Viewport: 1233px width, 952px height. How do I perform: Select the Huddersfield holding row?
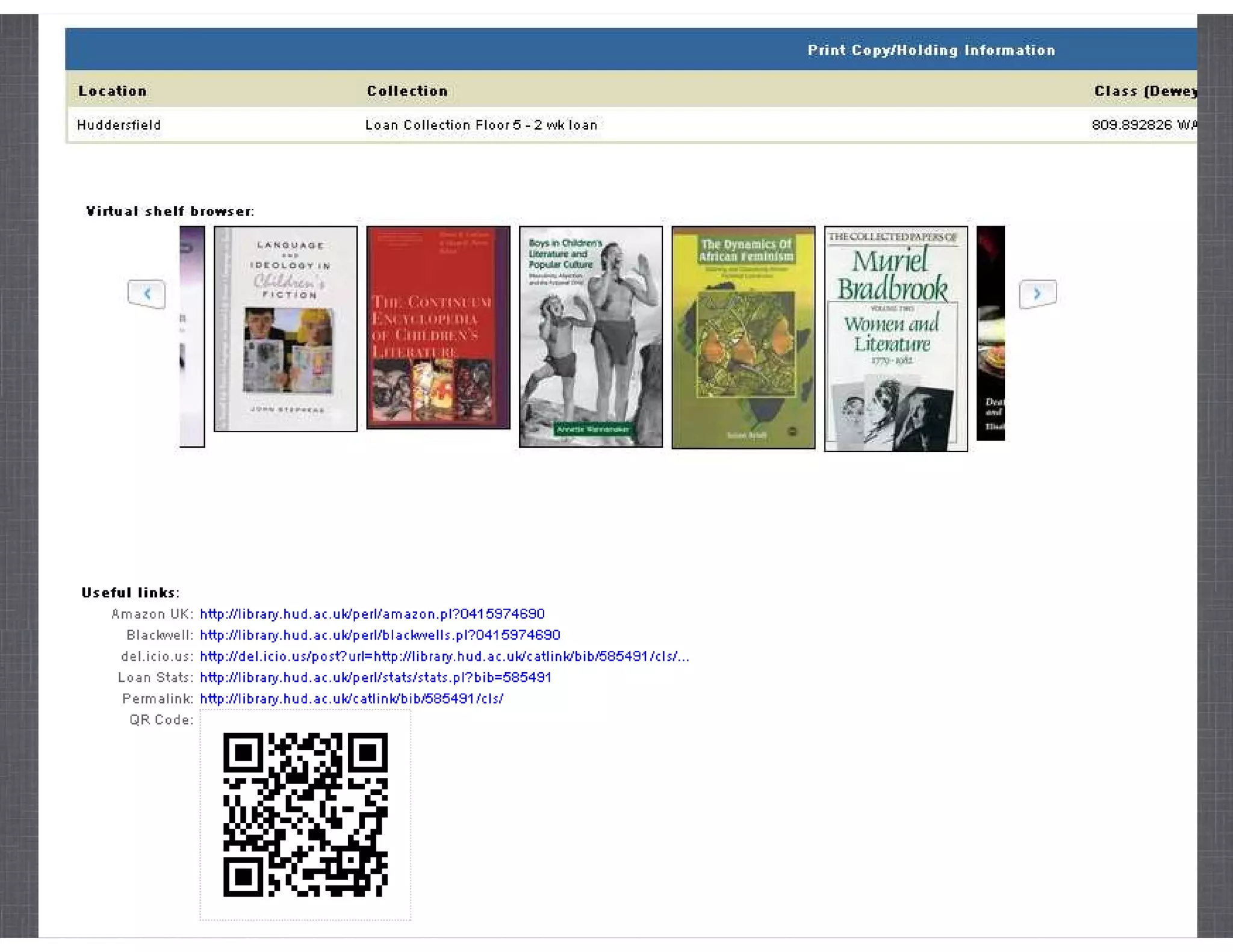[x=119, y=125]
